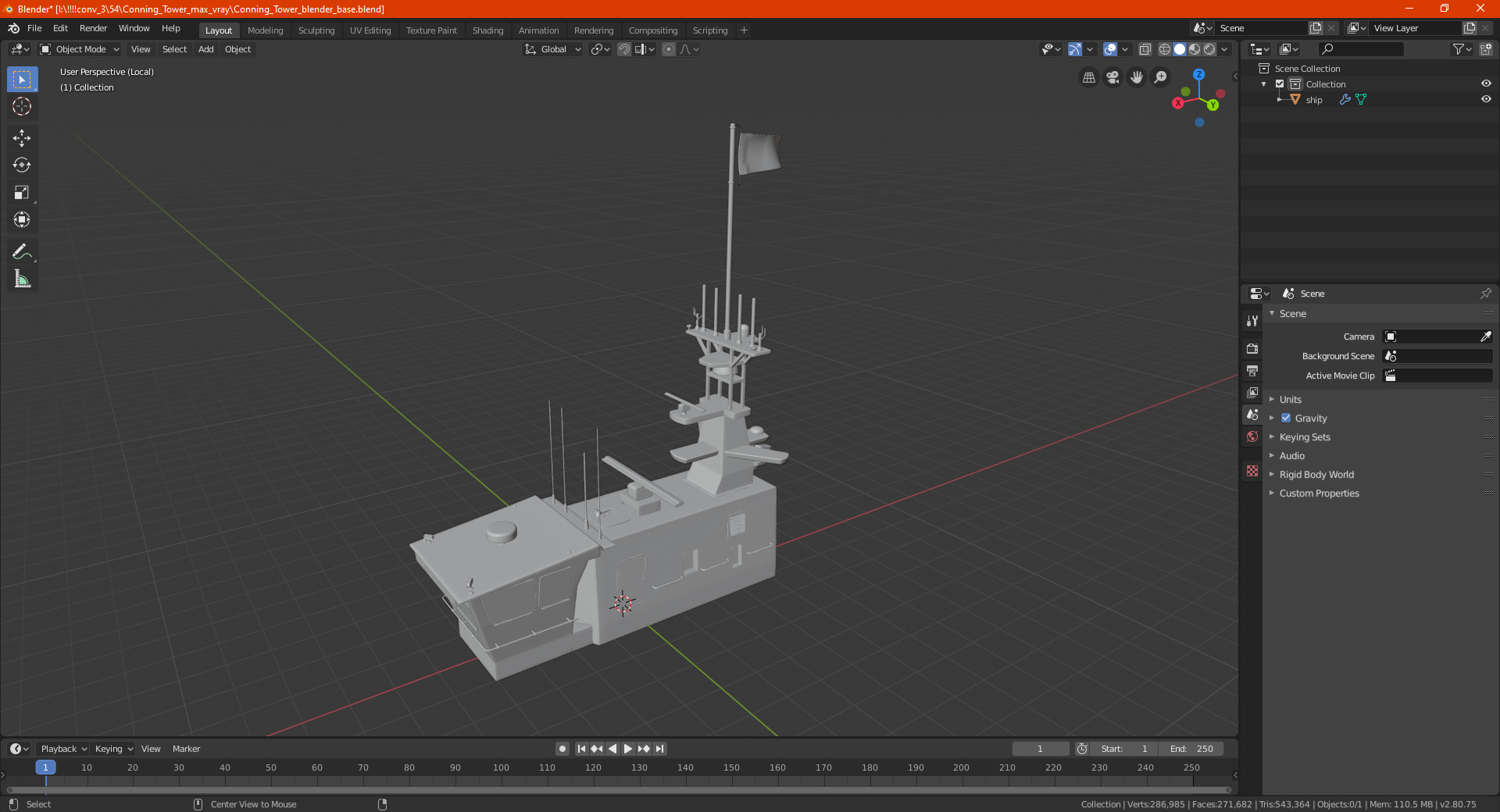Toggle X-ray display

1145,49
